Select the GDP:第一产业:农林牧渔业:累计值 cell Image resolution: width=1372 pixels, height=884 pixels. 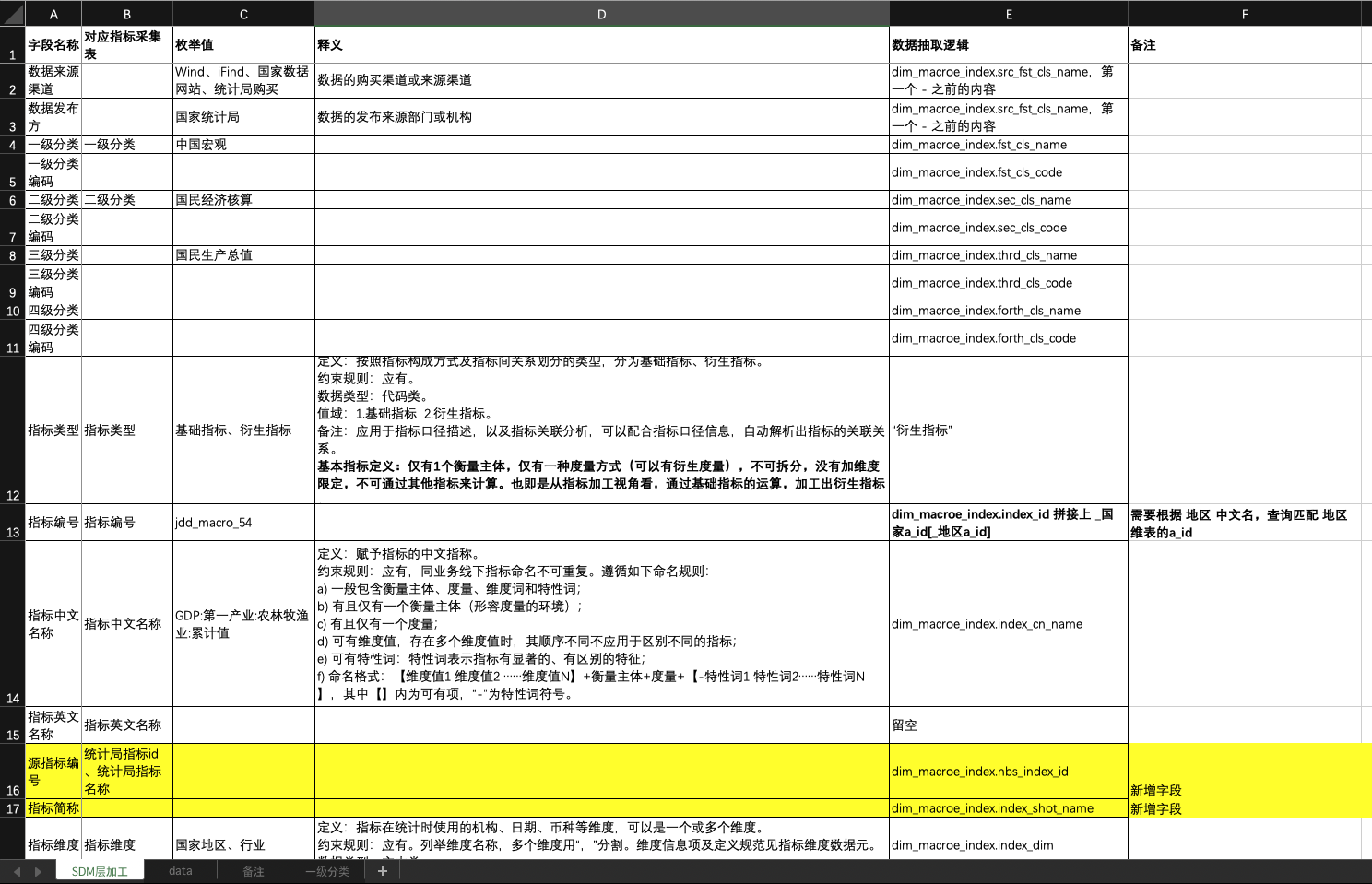pyautogui.click(x=243, y=624)
